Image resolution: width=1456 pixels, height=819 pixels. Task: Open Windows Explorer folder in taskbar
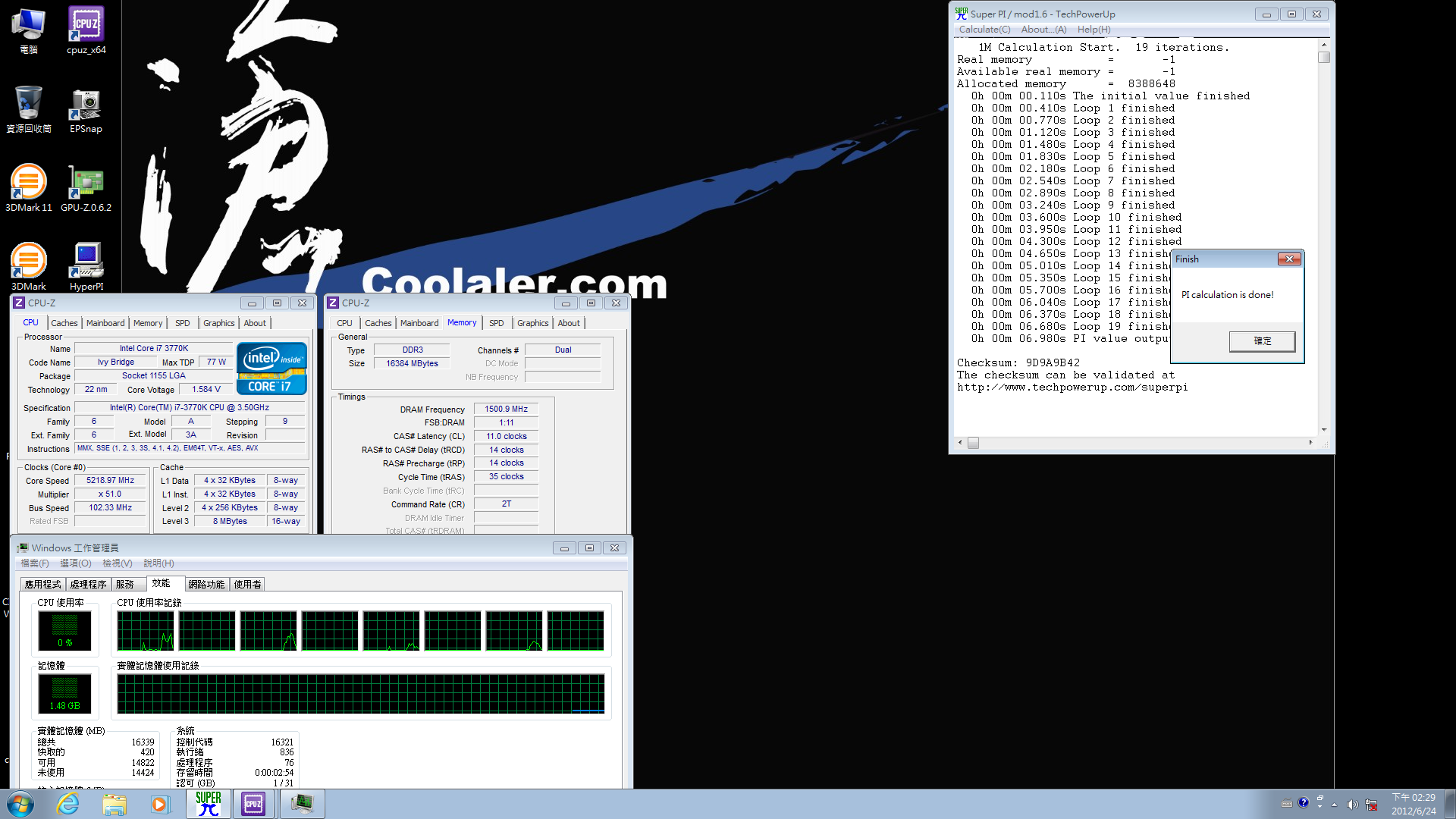115,804
